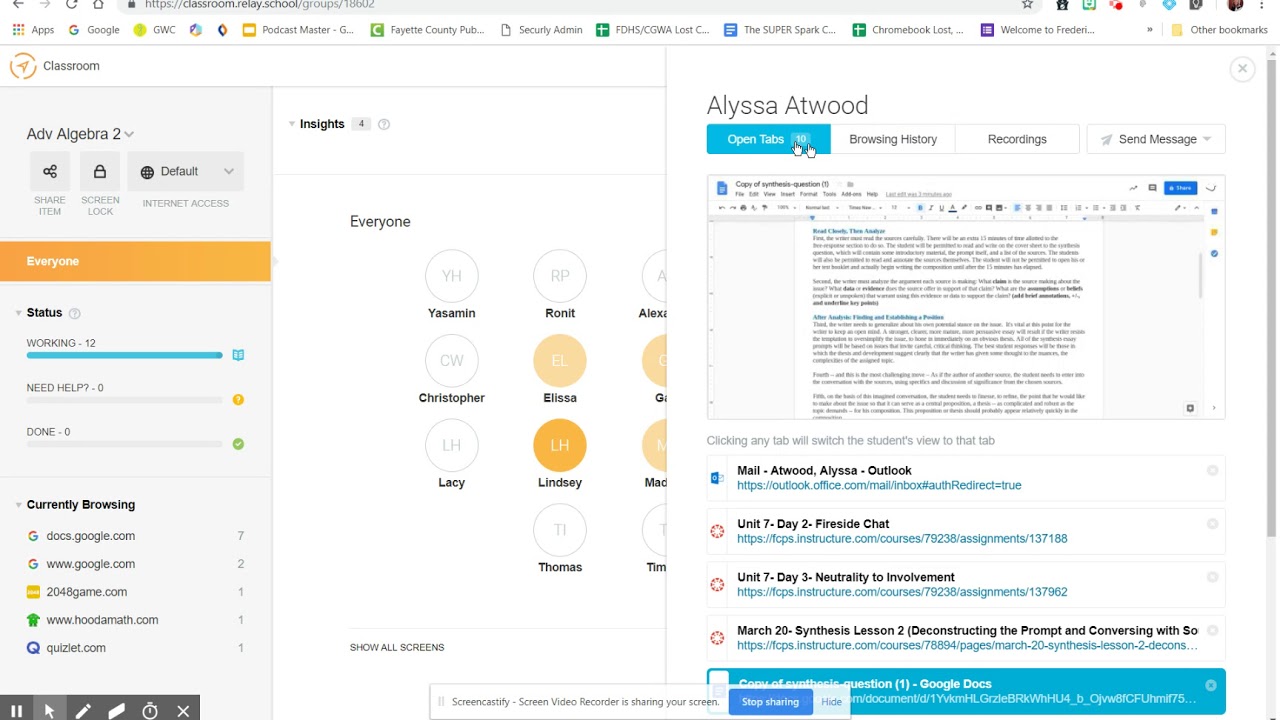Select student Lindsey avatar
The width and height of the screenshot is (1280, 720).
[560, 445]
